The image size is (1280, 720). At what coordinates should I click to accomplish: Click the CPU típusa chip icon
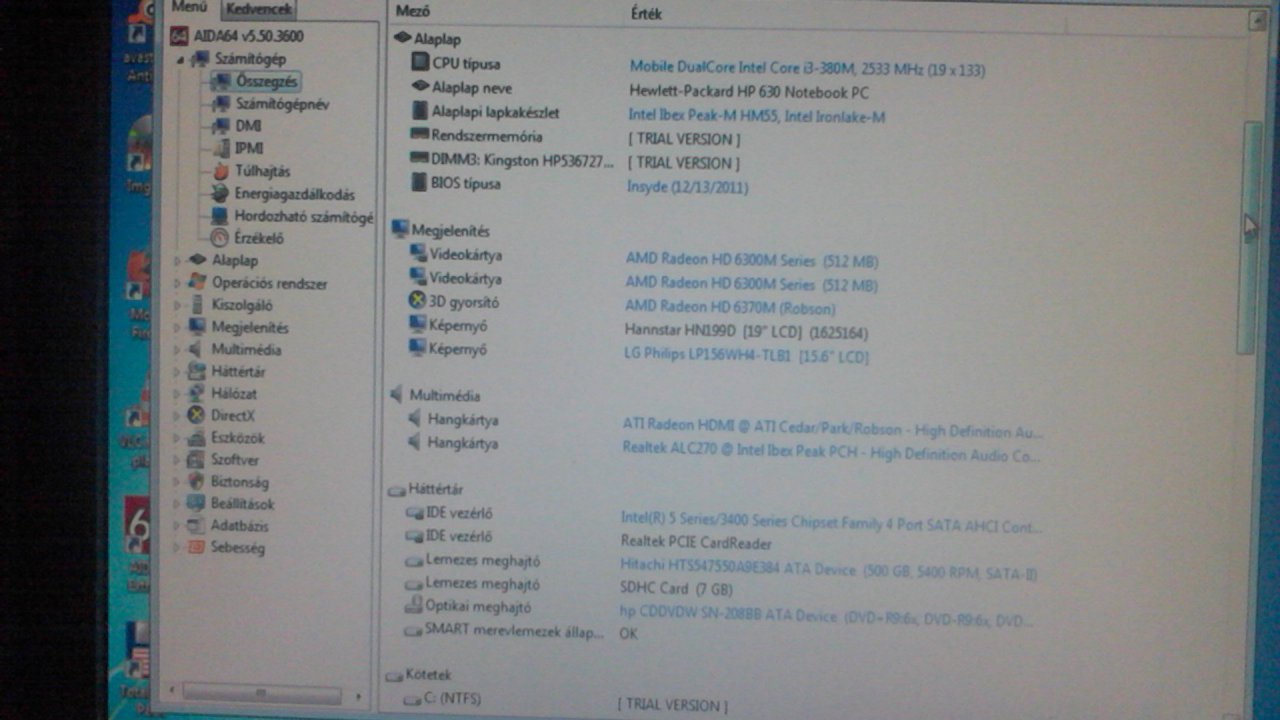pyautogui.click(x=420, y=63)
